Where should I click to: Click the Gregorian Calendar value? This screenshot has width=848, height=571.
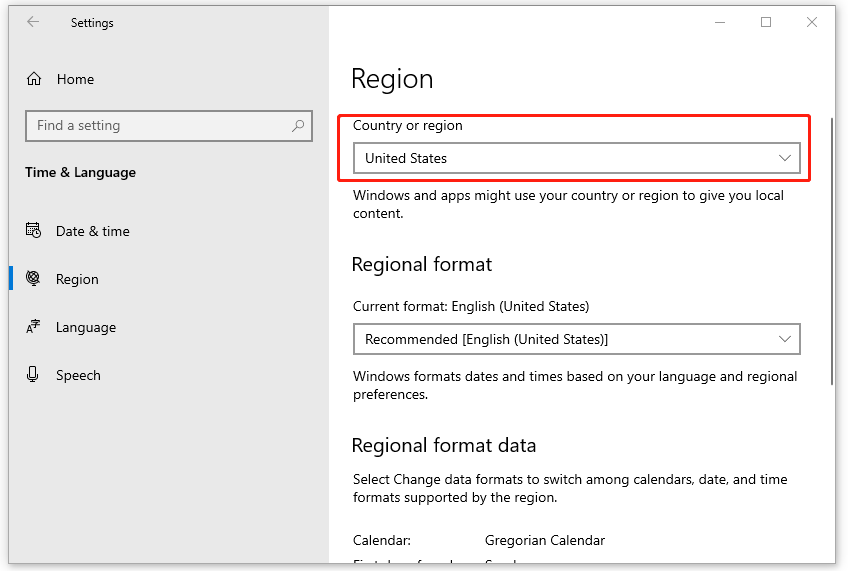tap(545, 540)
